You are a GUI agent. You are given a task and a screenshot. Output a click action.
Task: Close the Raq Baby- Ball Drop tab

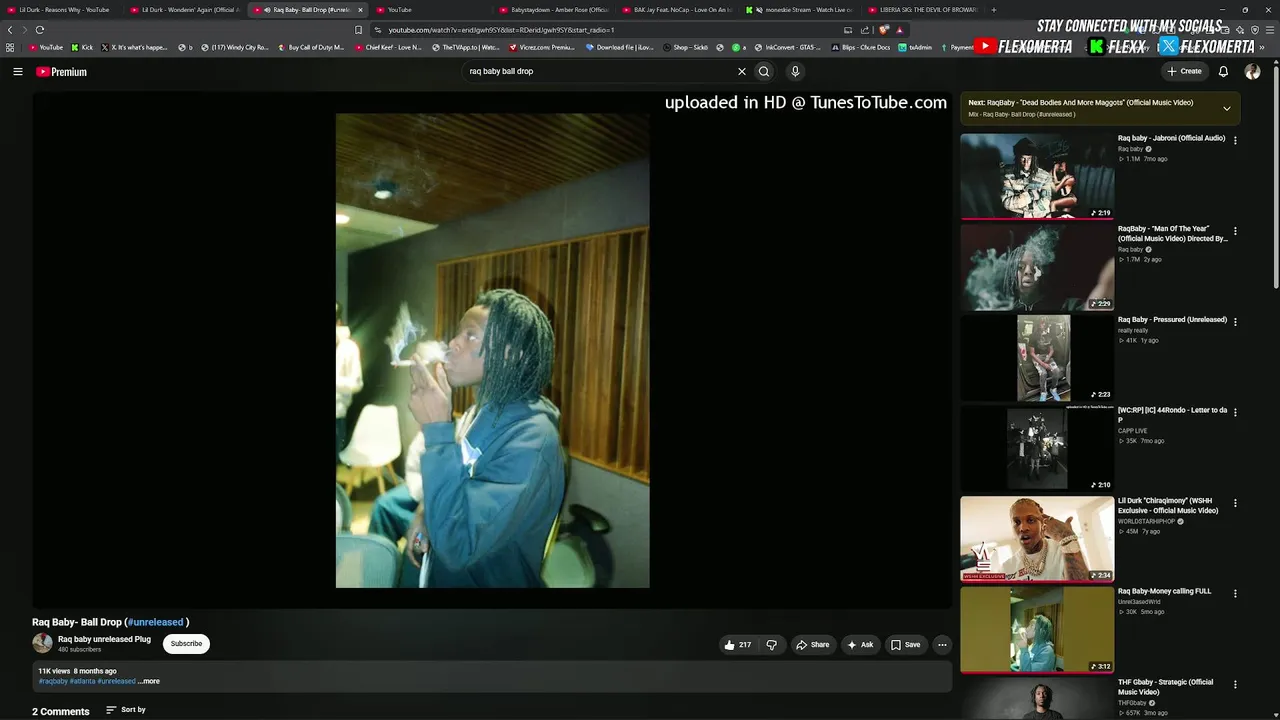(361, 10)
